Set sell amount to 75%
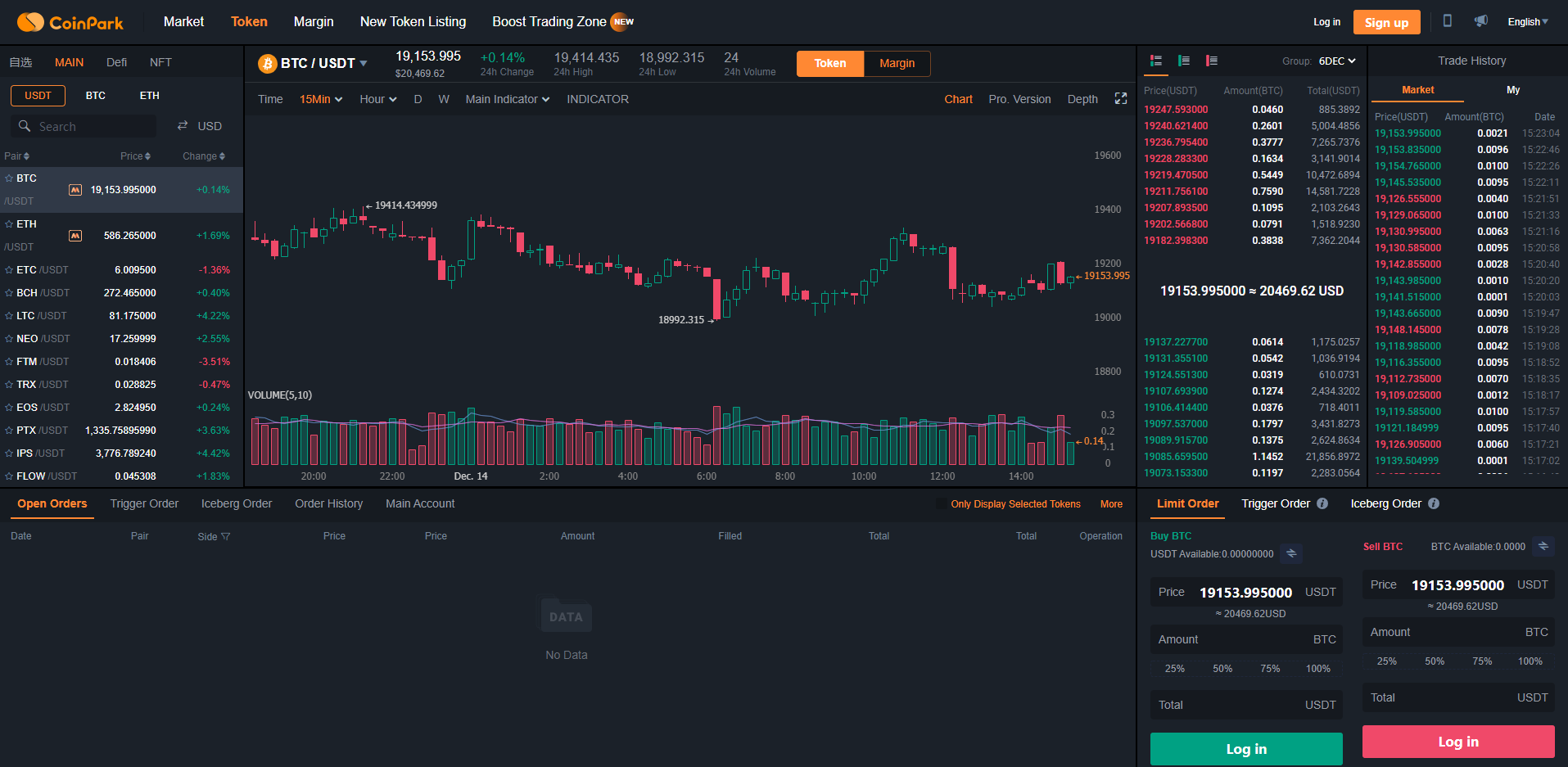The height and width of the screenshot is (767, 1568). (x=1482, y=661)
